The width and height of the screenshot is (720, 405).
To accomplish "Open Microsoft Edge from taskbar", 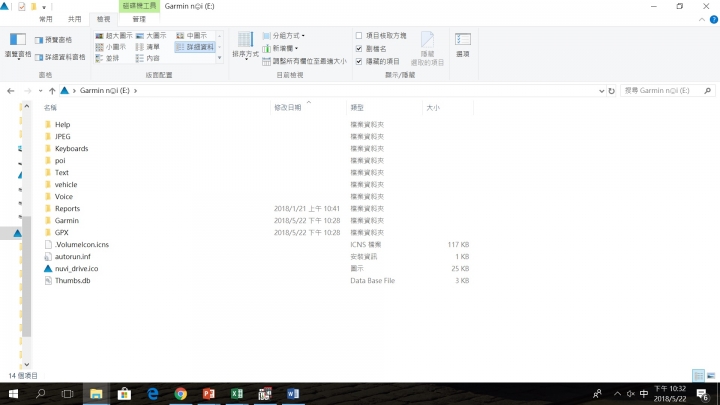I will (x=152, y=394).
